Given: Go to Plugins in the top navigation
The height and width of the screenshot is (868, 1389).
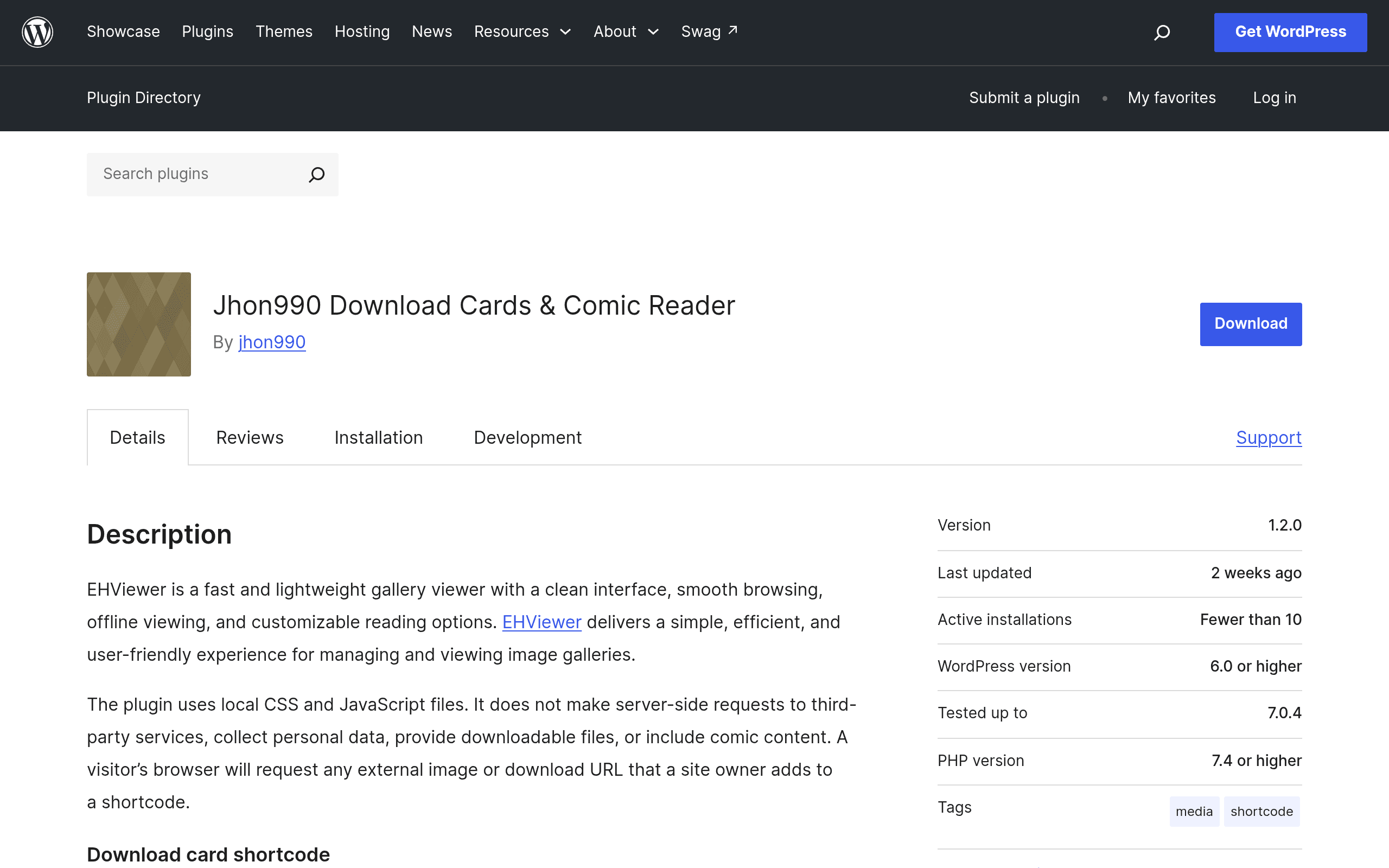Looking at the screenshot, I should 208,31.
